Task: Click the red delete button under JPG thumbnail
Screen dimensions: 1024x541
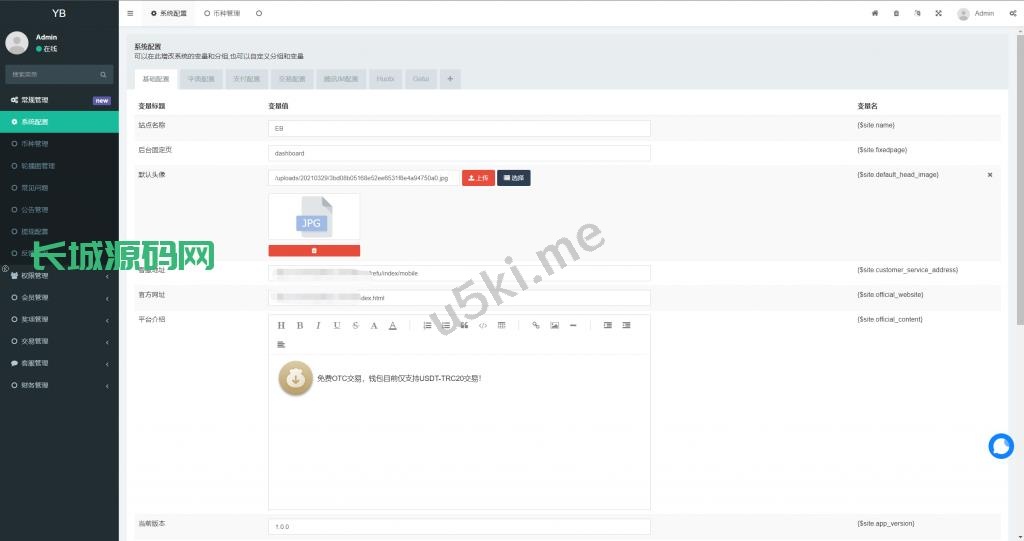Action: [x=314, y=250]
